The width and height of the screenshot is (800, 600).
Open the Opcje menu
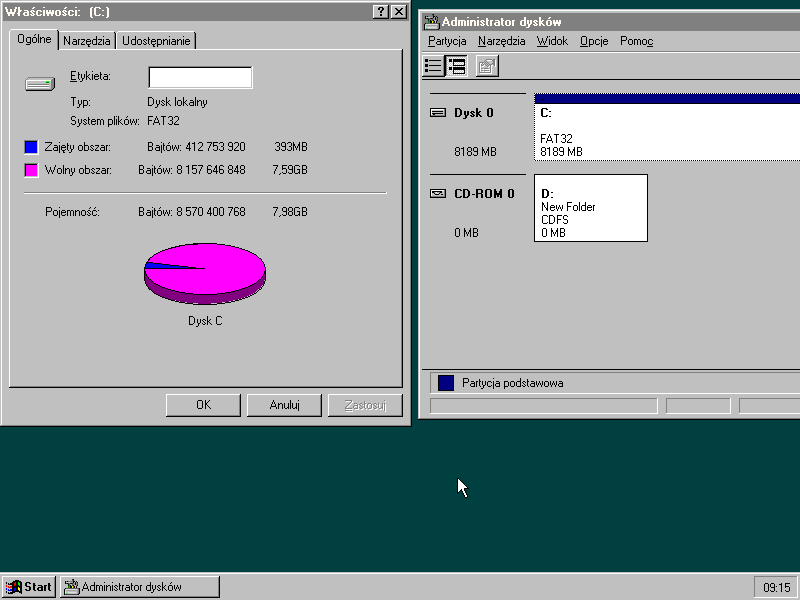click(x=594, y=41)
